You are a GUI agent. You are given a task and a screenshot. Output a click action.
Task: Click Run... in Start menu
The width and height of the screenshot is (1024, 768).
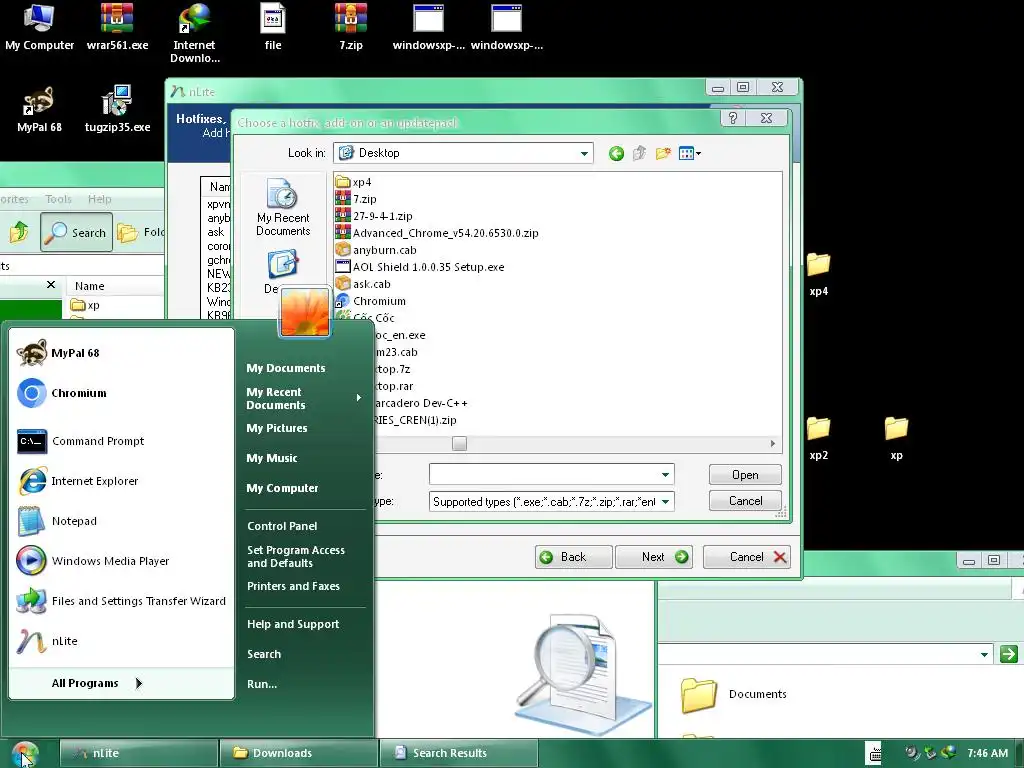pyautogui.click(x=262, y=684)
